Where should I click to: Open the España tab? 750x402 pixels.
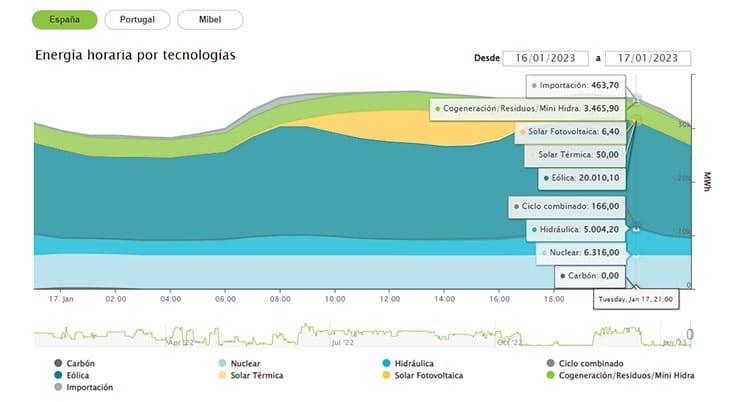click(x=65, y=20)
